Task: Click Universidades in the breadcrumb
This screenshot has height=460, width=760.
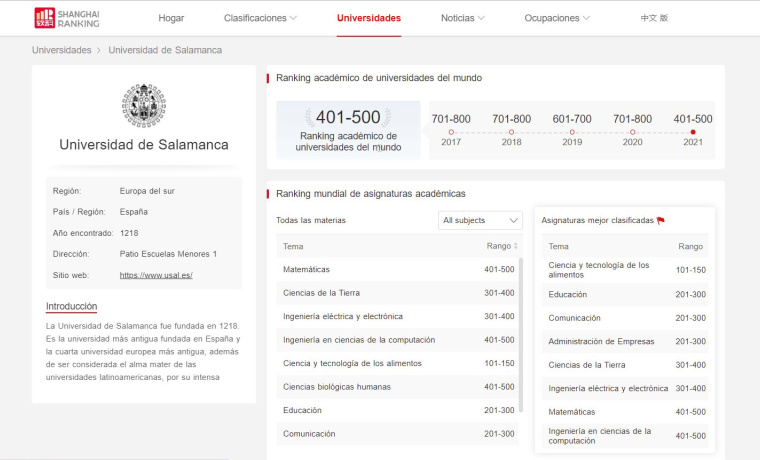Action: tap(61, 50)
